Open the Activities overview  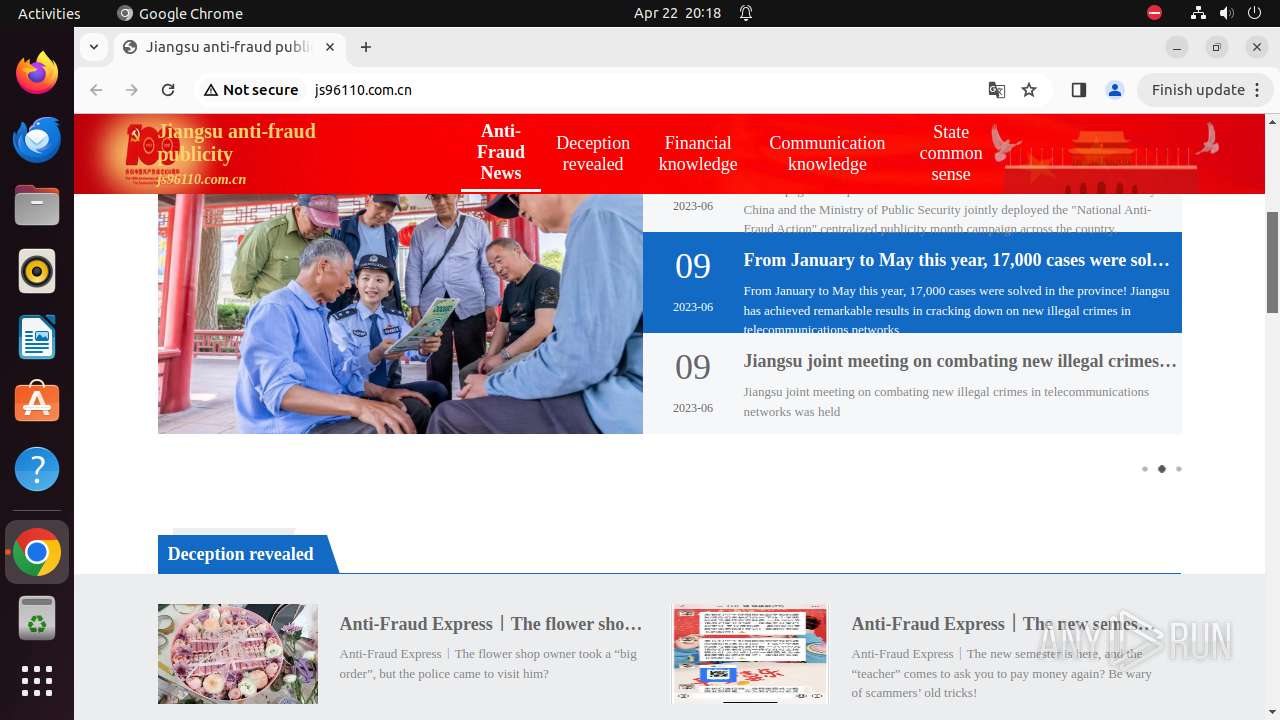[49, 13]
